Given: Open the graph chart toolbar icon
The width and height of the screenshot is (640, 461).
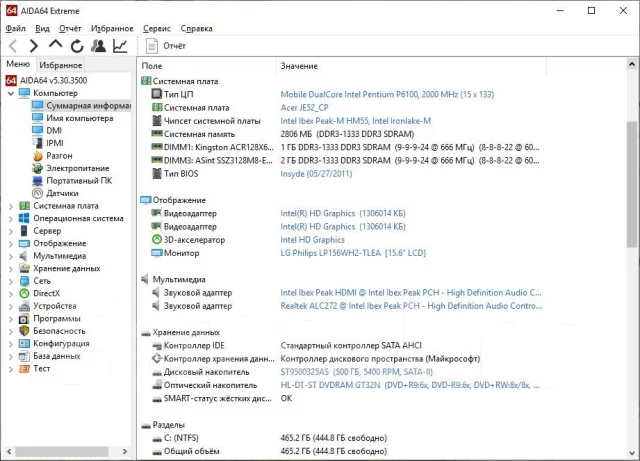Looking at the screenshot, I should [120, 46].
